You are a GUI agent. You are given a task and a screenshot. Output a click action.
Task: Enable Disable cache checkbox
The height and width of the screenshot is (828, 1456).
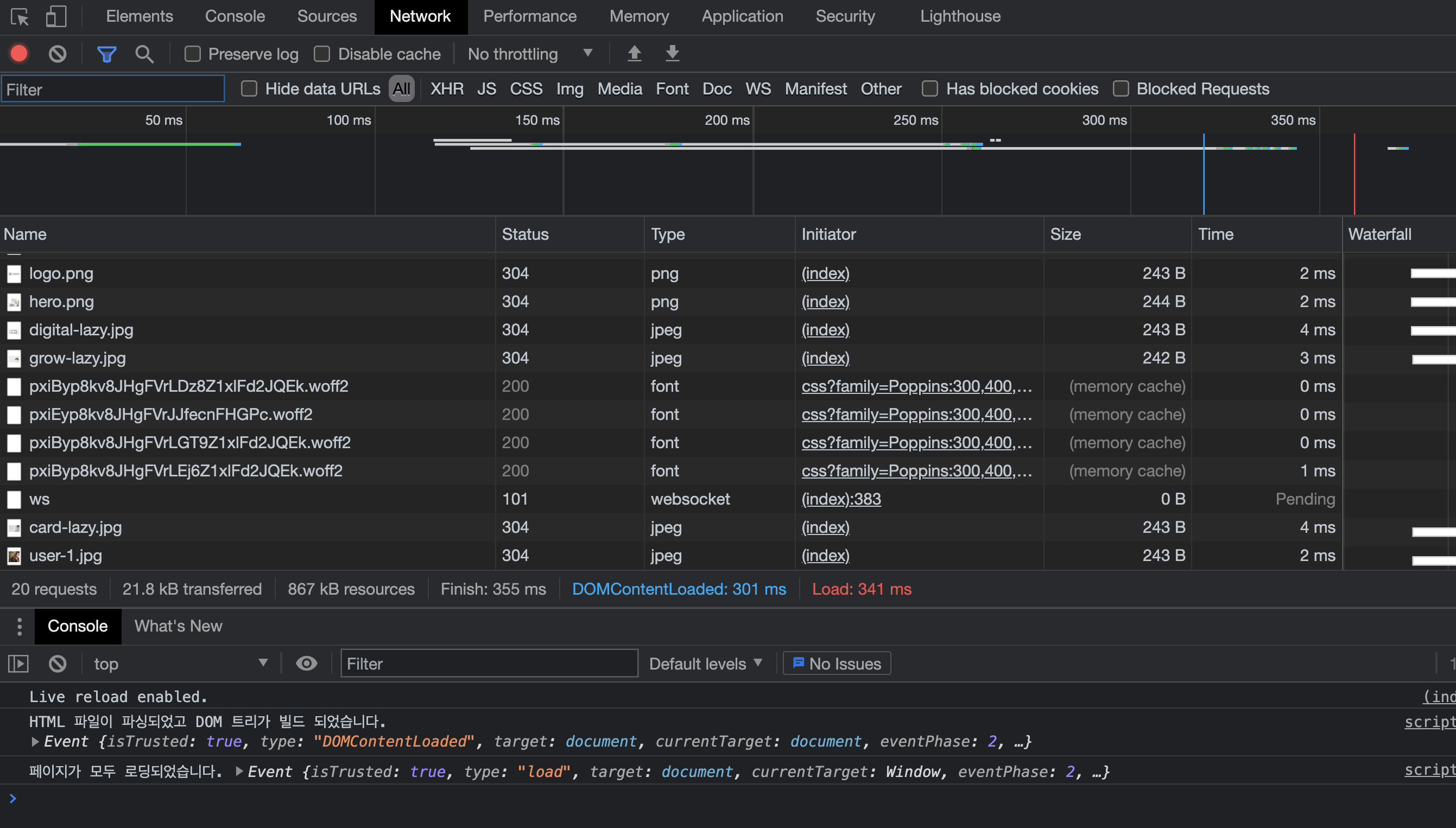pos(322,54)
